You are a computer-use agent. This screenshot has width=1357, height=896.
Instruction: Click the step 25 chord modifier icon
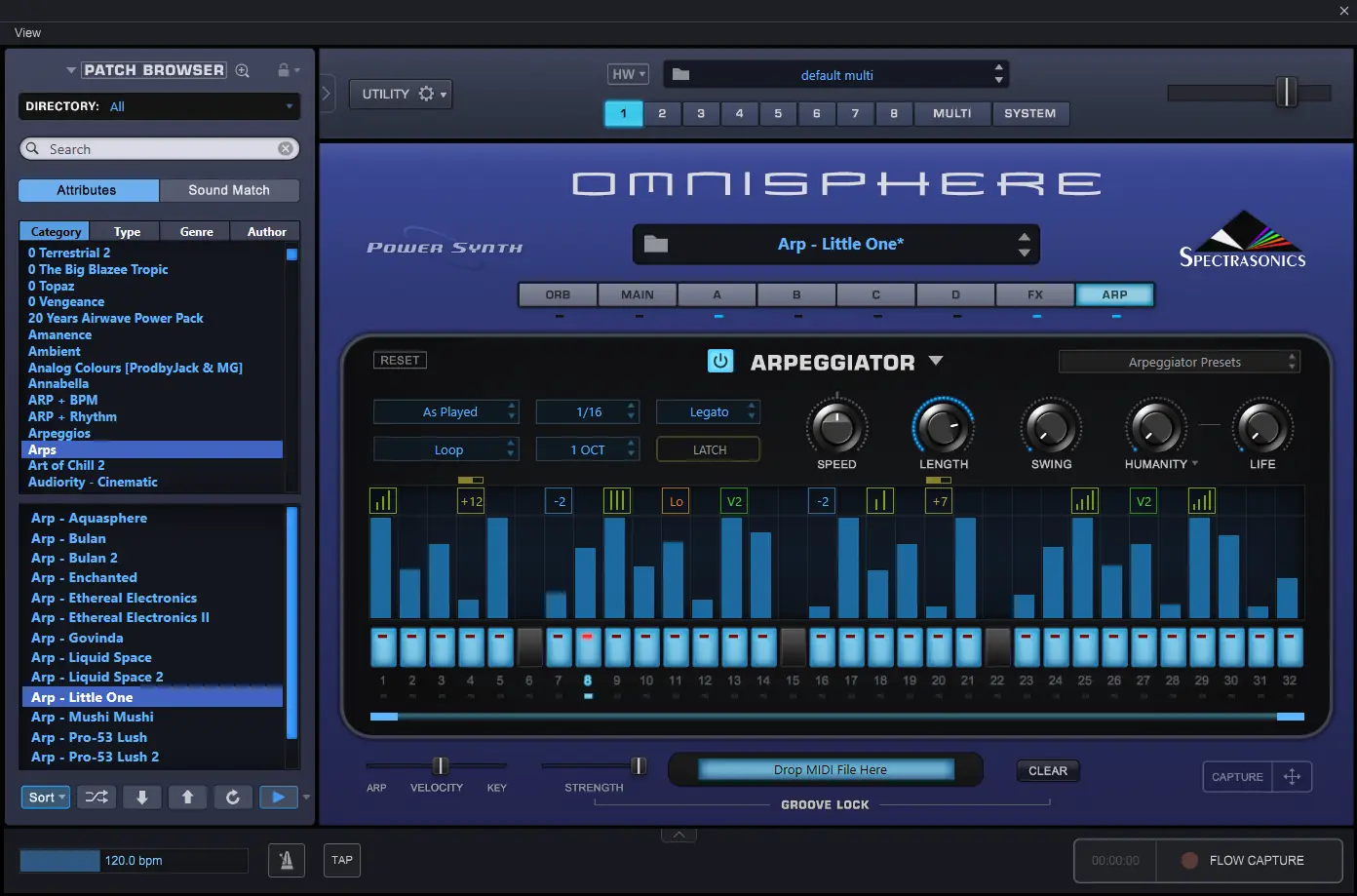tap(1085, 501)
